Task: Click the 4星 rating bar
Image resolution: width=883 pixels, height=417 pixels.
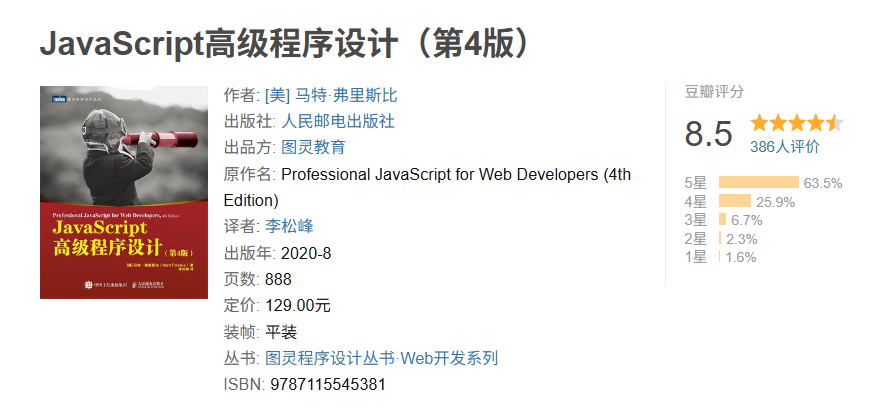Action: [735, 201]
